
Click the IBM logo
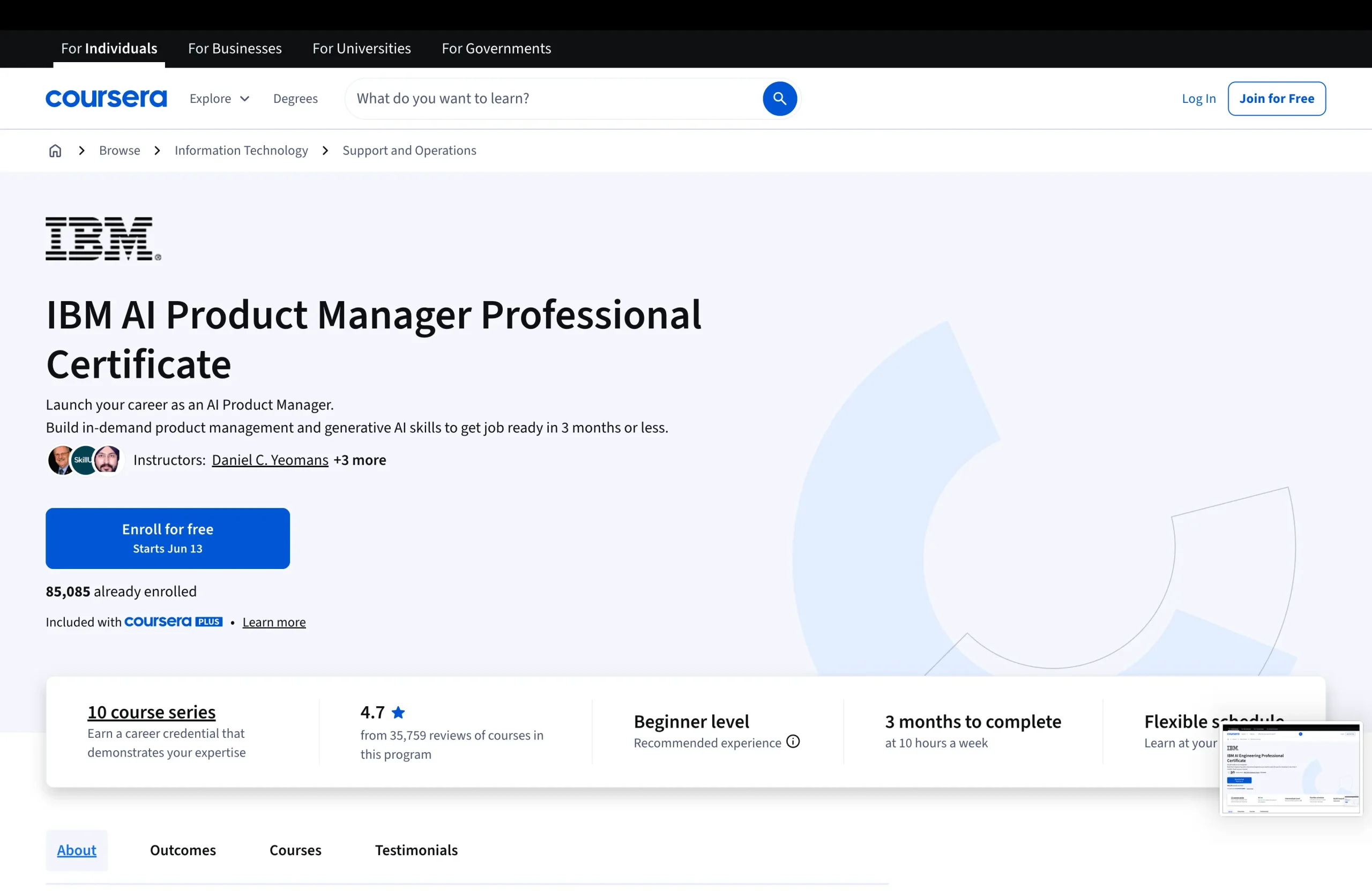pos(103,238)
